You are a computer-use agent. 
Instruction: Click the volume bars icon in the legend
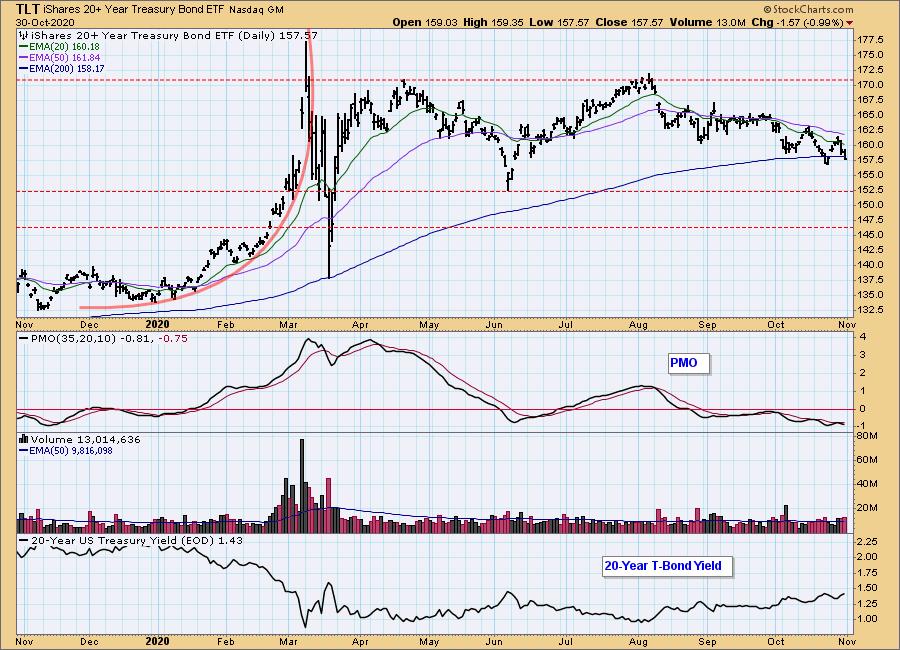[x=24, y=439]
